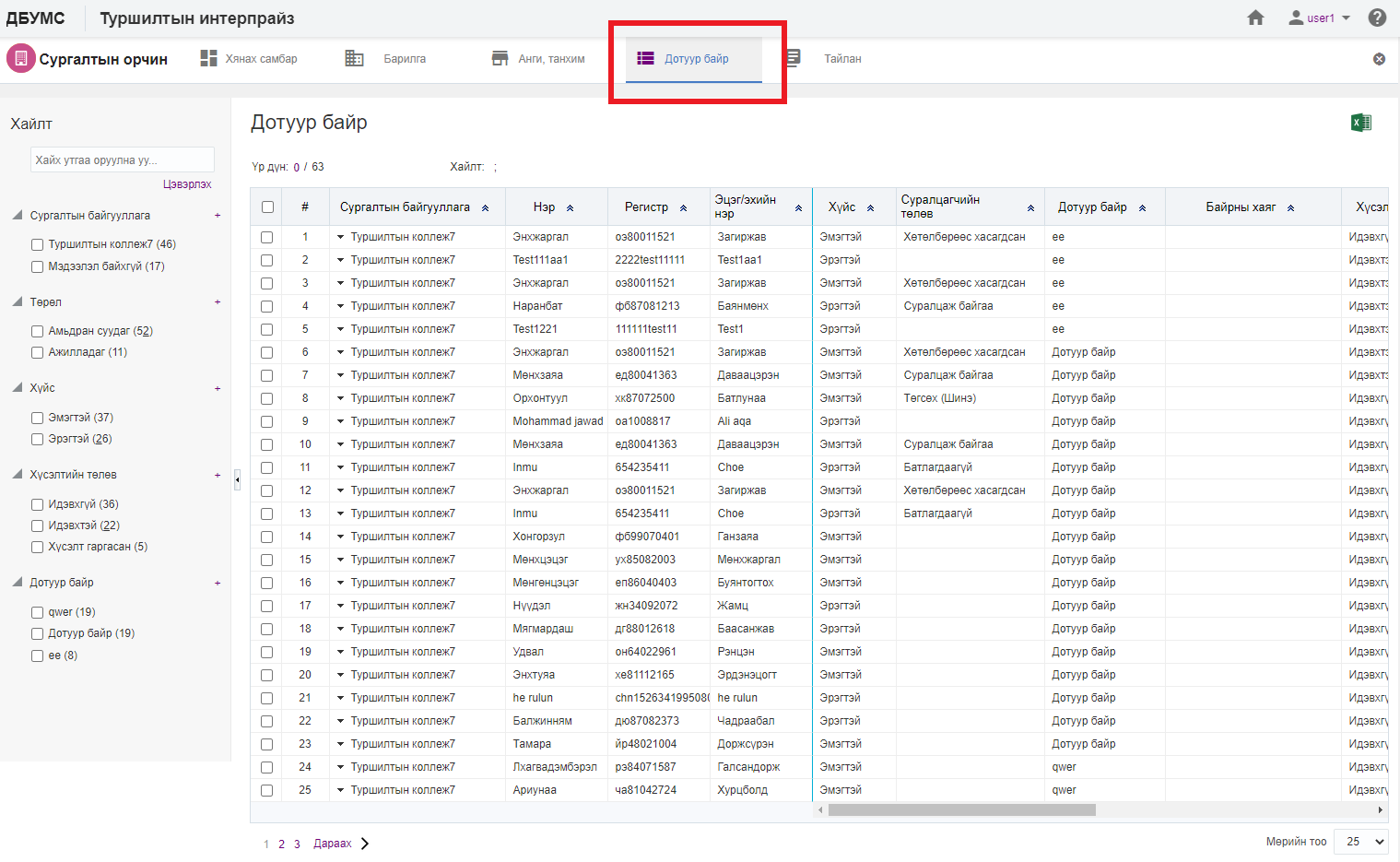Open Хянах самбар tab
This screenshot has width=1400, height=862.
[x=249, y=59]
